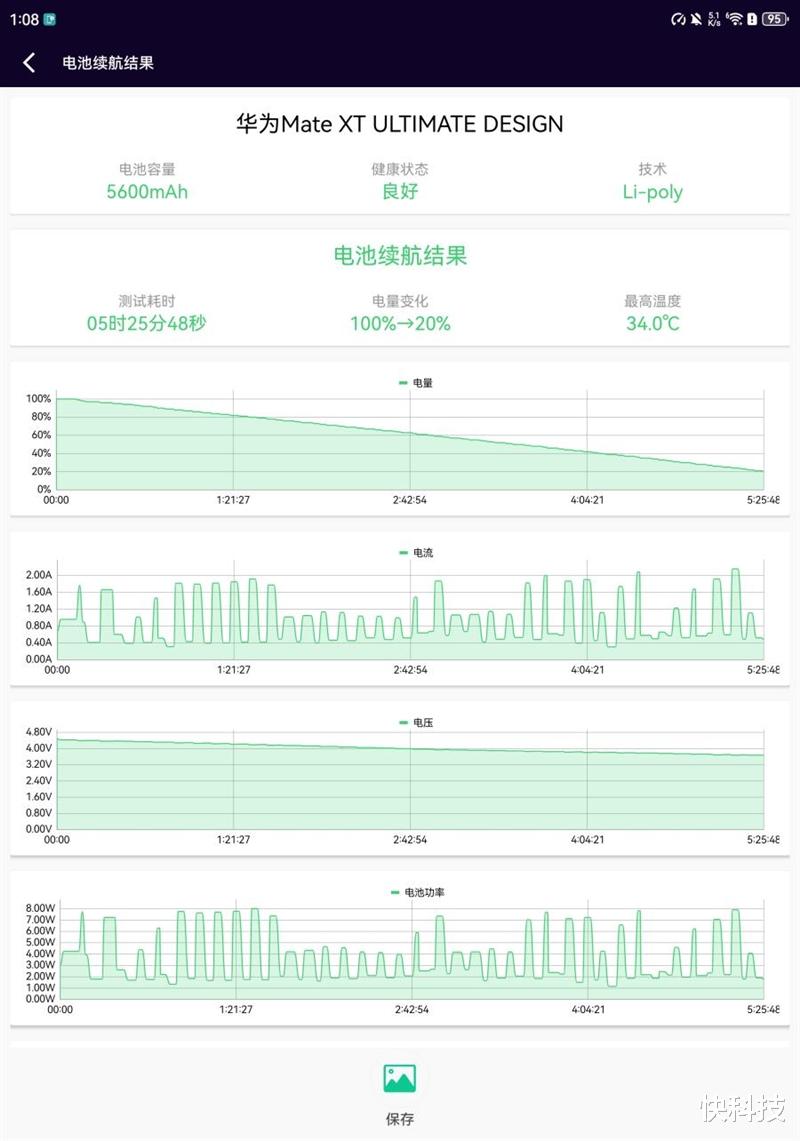Screen dimensions: 800x1141
Task: Tap the Wi-Fi icon in the status bar
Action: coord(734,19)
